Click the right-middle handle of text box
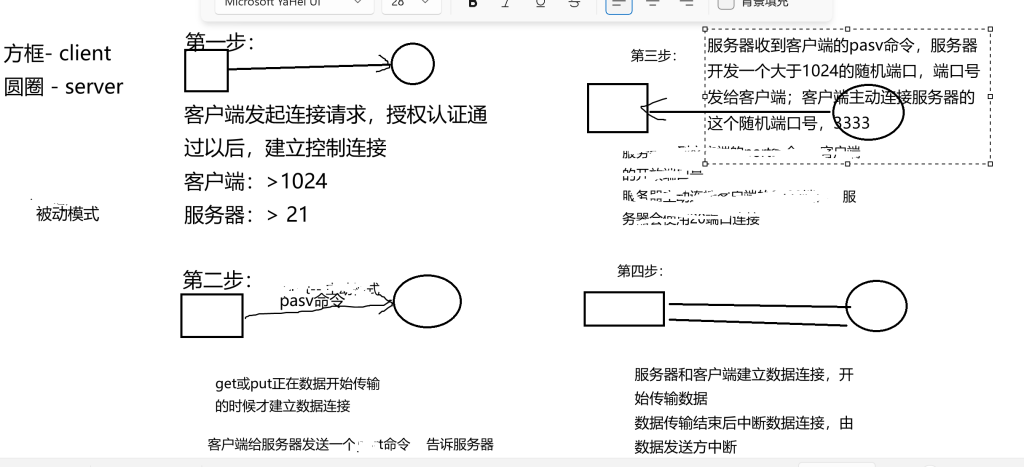Screen dimensions: 1024x467 point(991,98)
